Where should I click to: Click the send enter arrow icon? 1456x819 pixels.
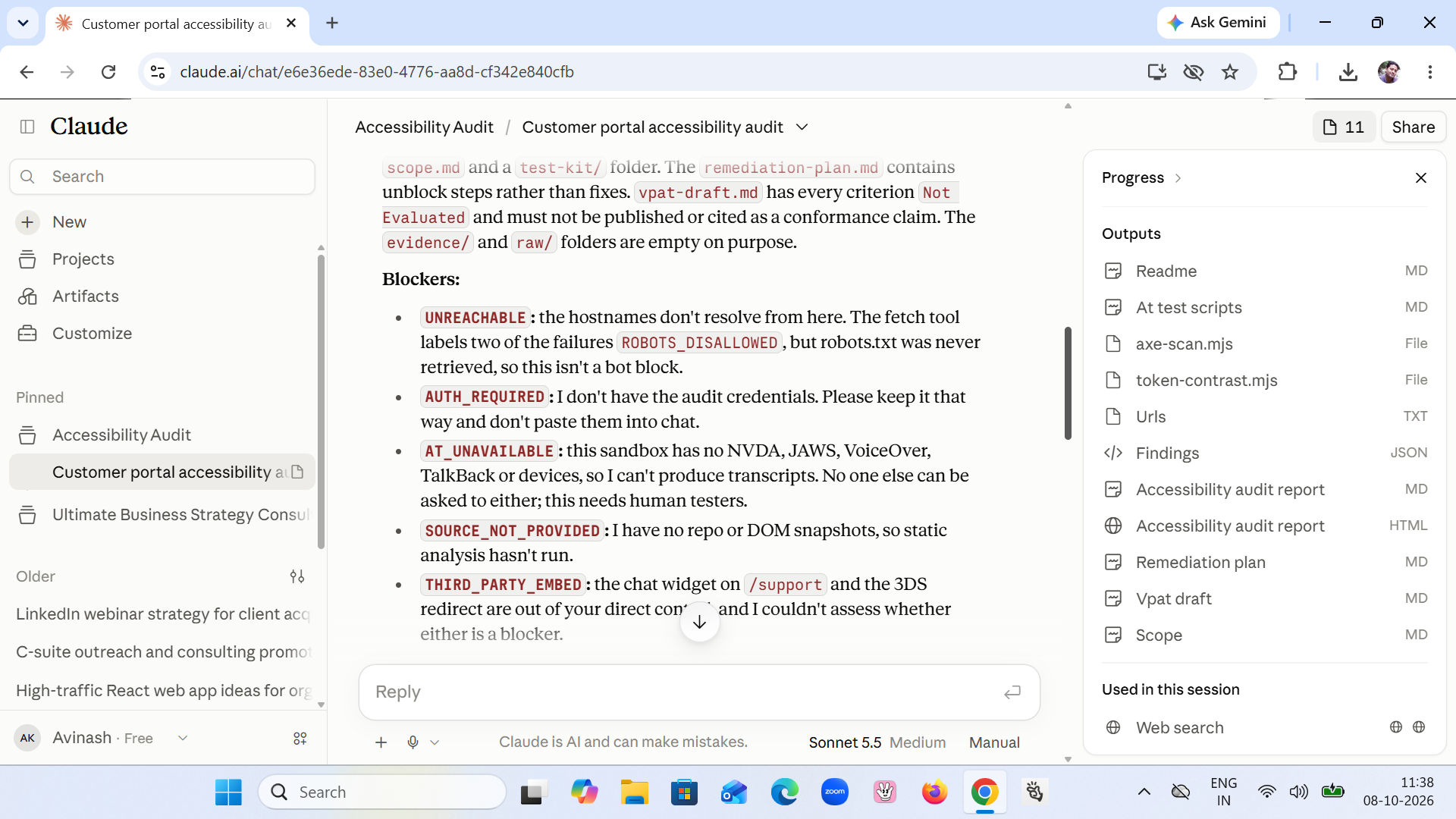click(x=1012, y=692)
